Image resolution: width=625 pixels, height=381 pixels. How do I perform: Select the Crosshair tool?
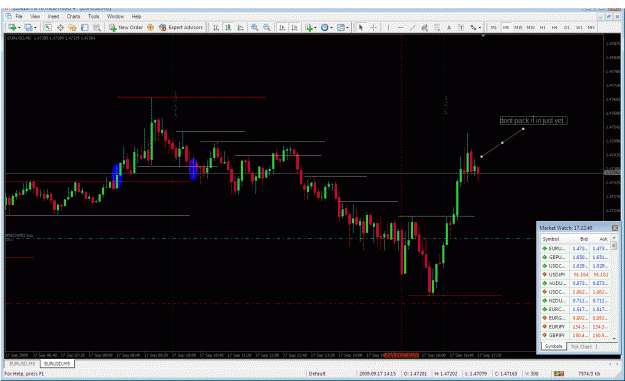pos(373,27)
